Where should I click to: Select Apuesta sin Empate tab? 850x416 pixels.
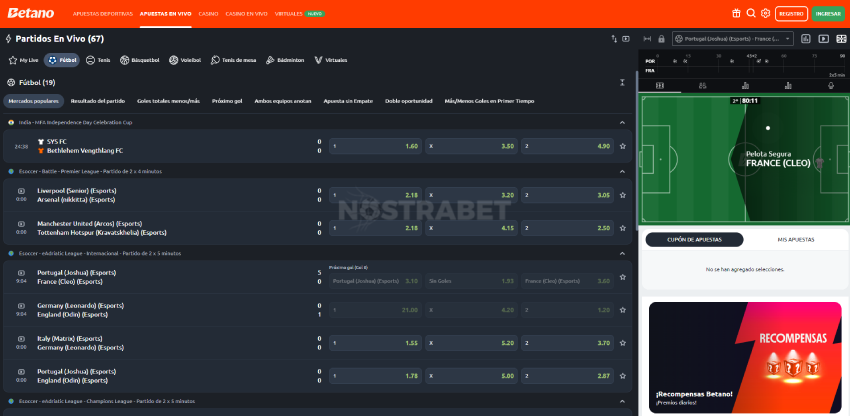point(348,101)
